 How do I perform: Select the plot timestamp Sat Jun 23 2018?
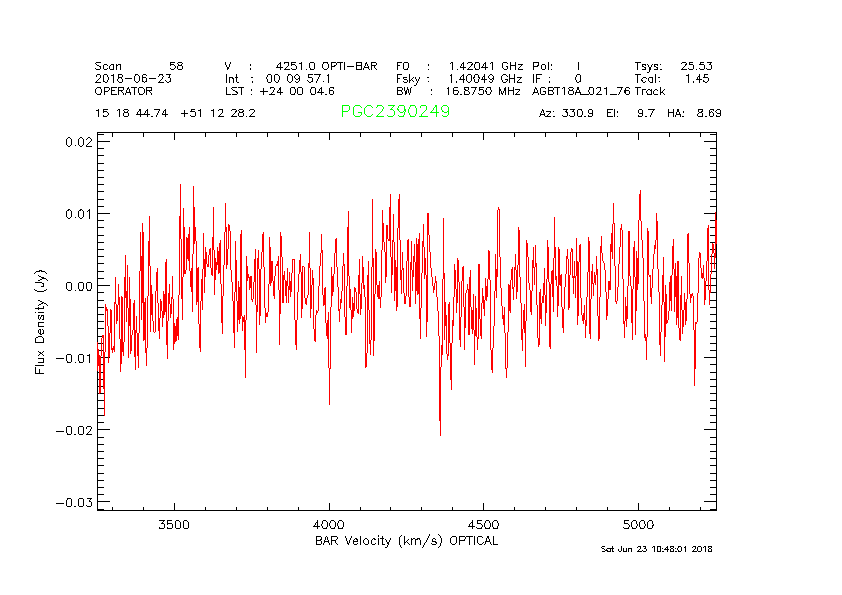(x=656, y=549)
